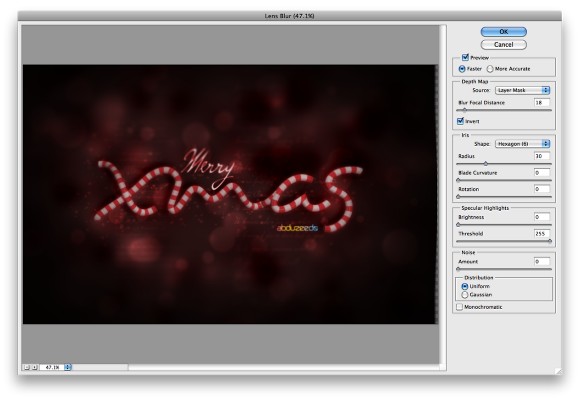The image size is (580, 400).
Task: Click the zoom in plus button
Action: (34, 367)
